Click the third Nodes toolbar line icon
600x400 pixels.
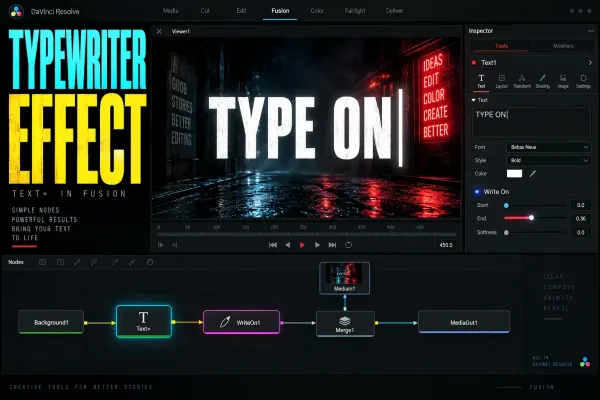tap(77, 262)
